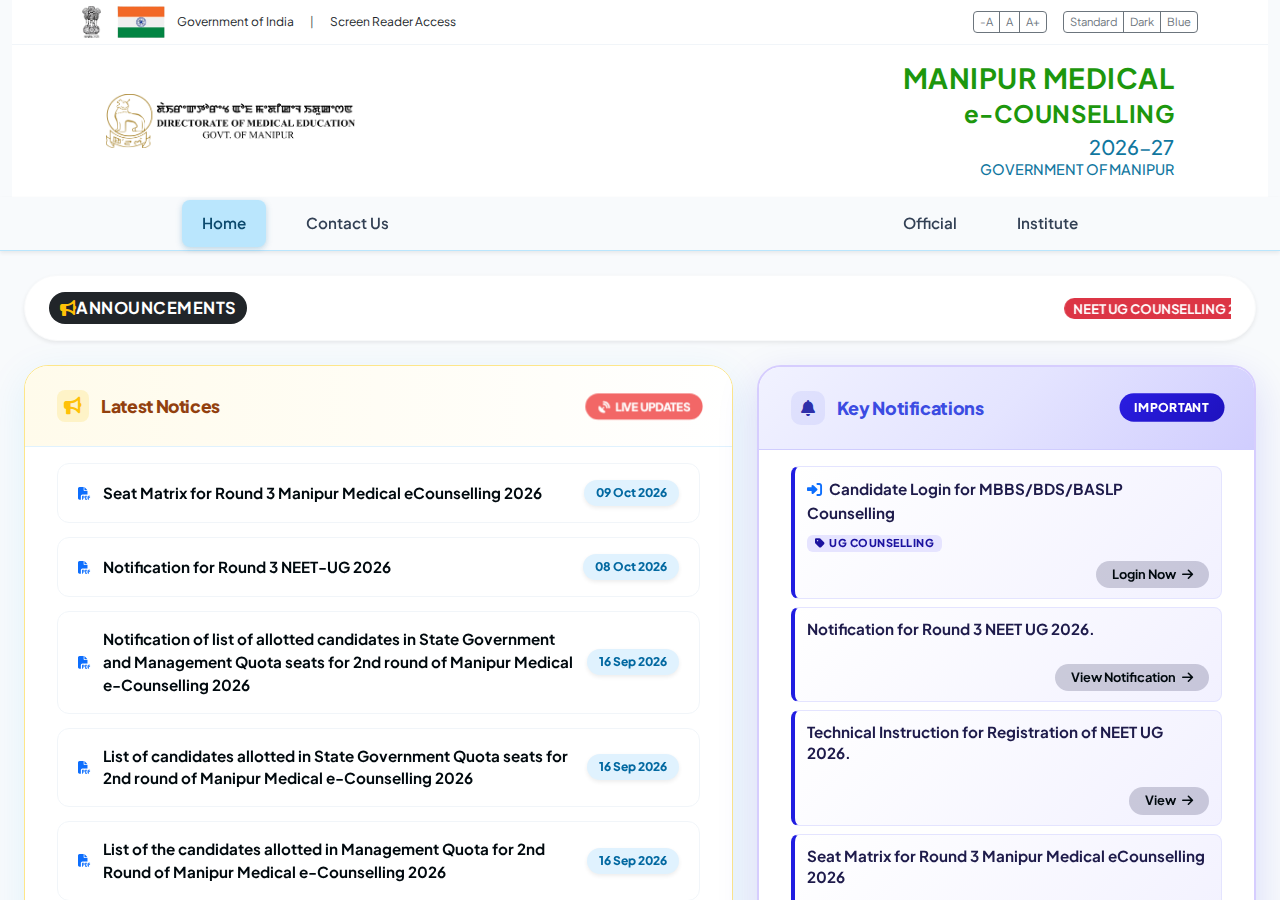Switch to the Blue theme
1280x900 pixels.
click(1179, 22)
